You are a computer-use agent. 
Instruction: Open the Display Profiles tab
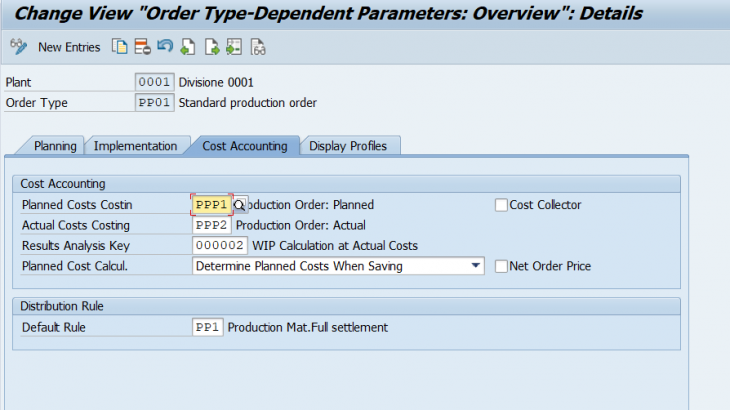tap(348, 146)
